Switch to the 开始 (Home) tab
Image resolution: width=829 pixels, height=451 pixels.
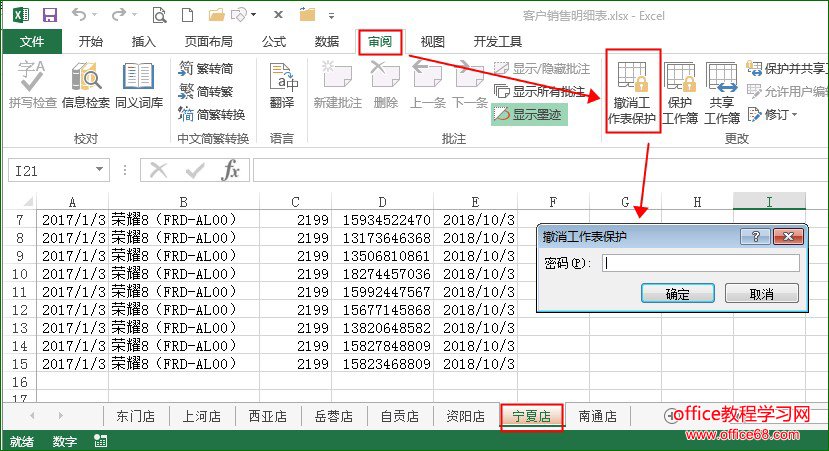pos(90,42)
